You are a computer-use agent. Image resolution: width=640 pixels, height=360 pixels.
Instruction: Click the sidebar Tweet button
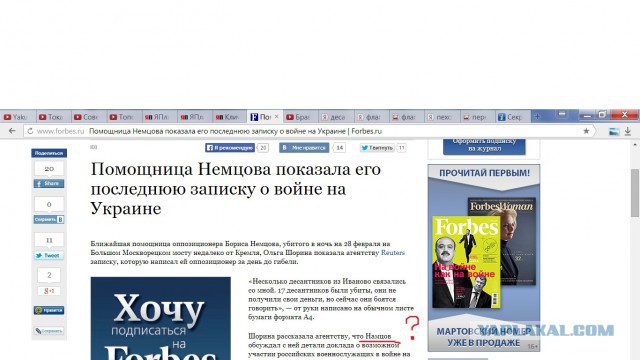(49, 256)
